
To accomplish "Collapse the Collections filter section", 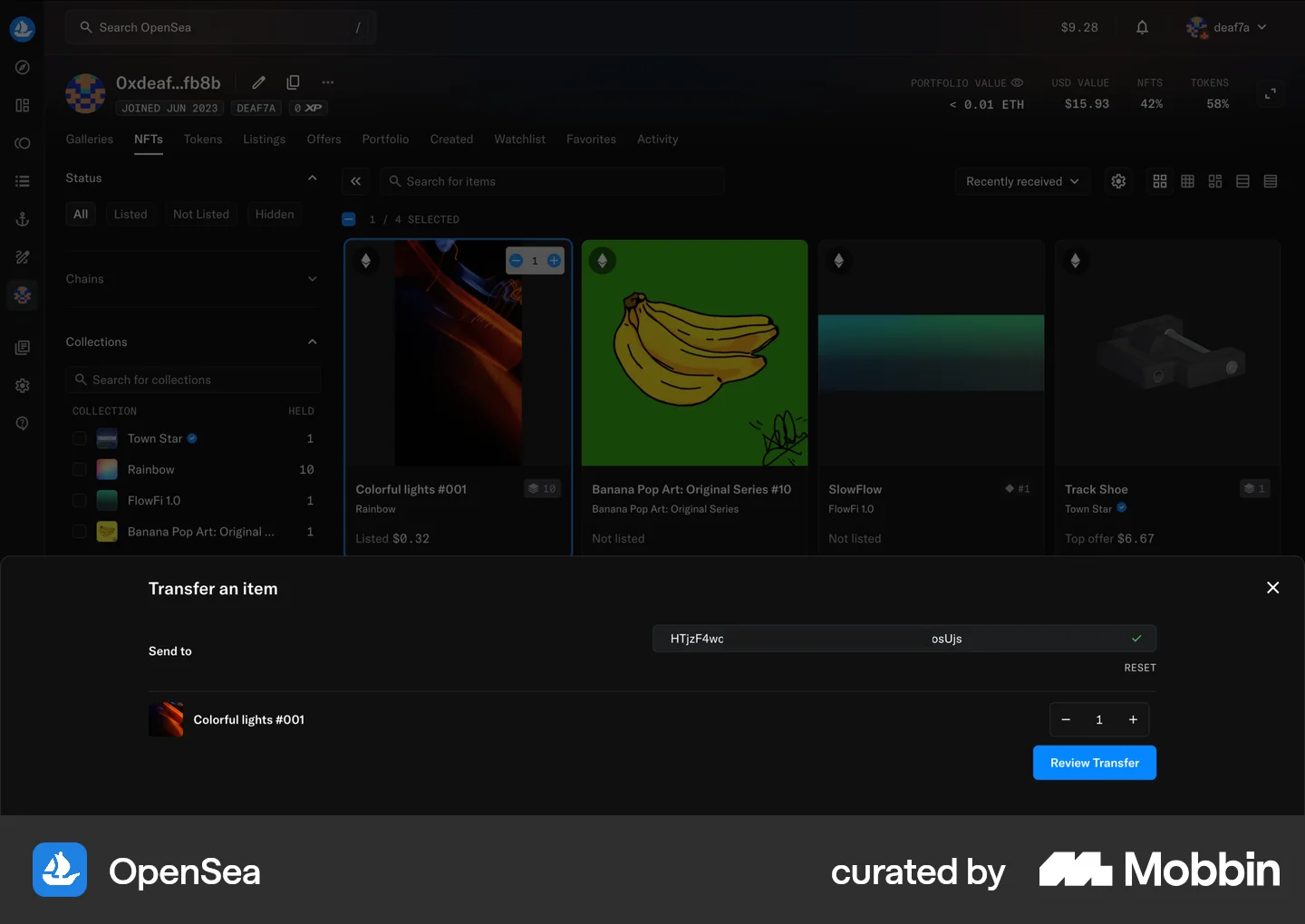I will point(313,342).
